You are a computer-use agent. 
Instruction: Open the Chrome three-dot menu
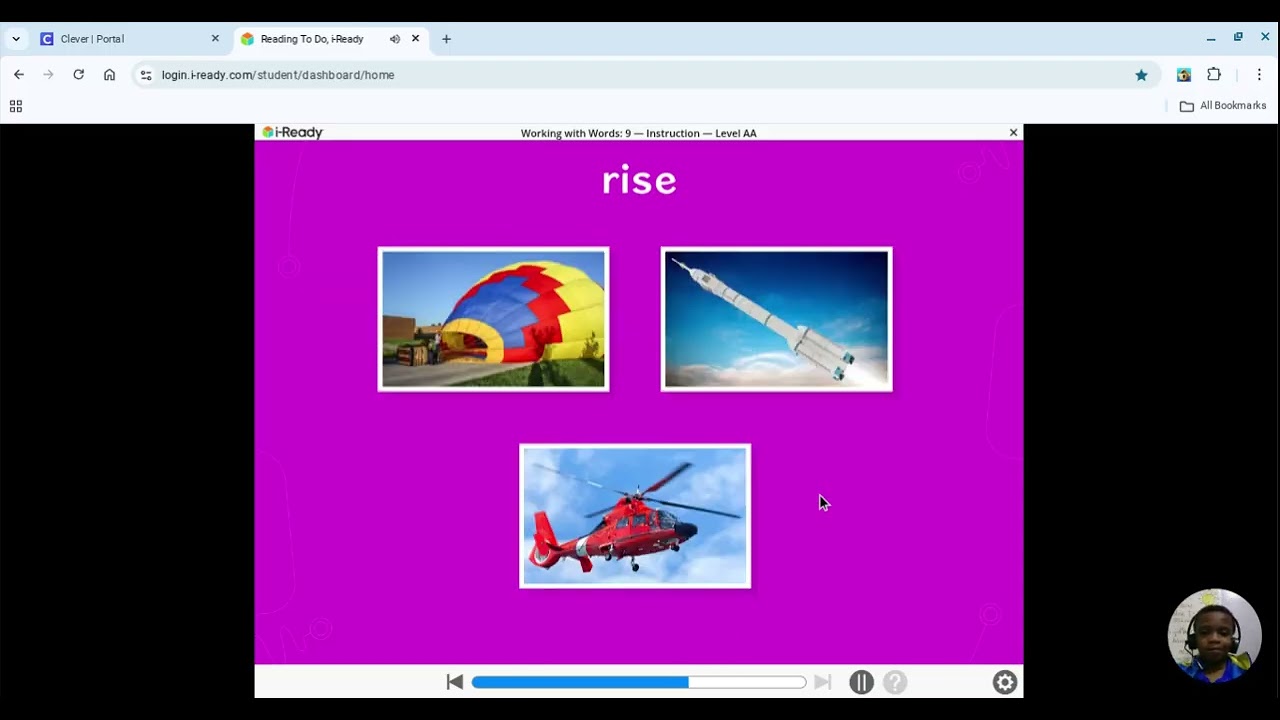(x=1259, y=75)
